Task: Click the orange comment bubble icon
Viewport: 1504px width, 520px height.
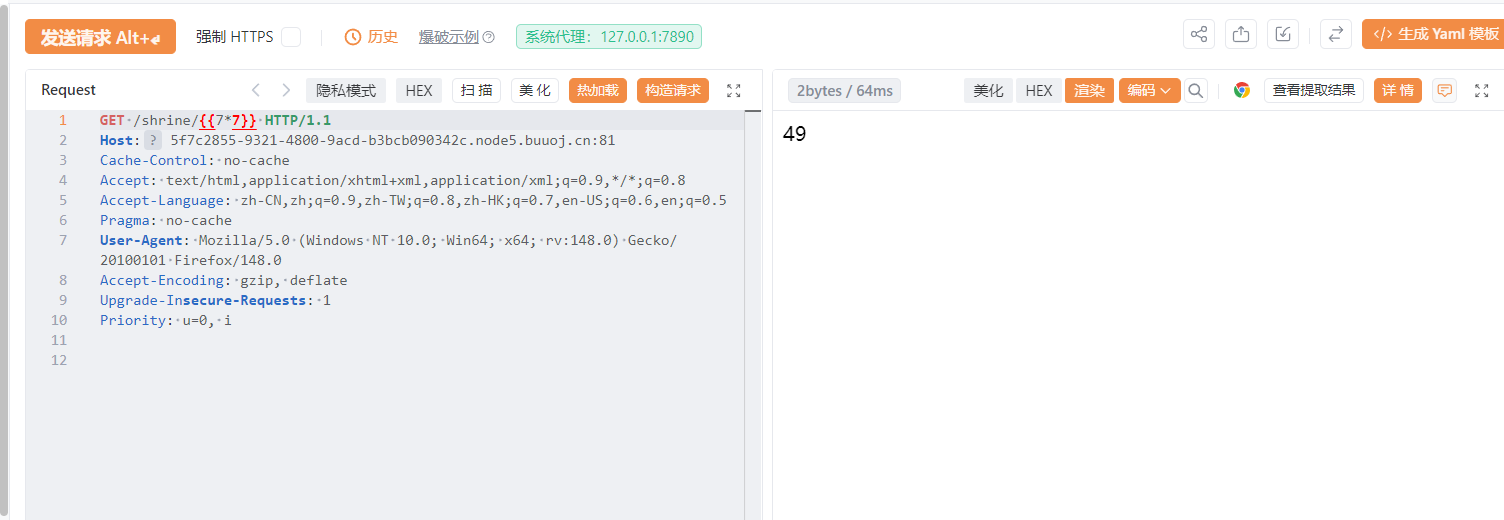Action: (1444, 90)
